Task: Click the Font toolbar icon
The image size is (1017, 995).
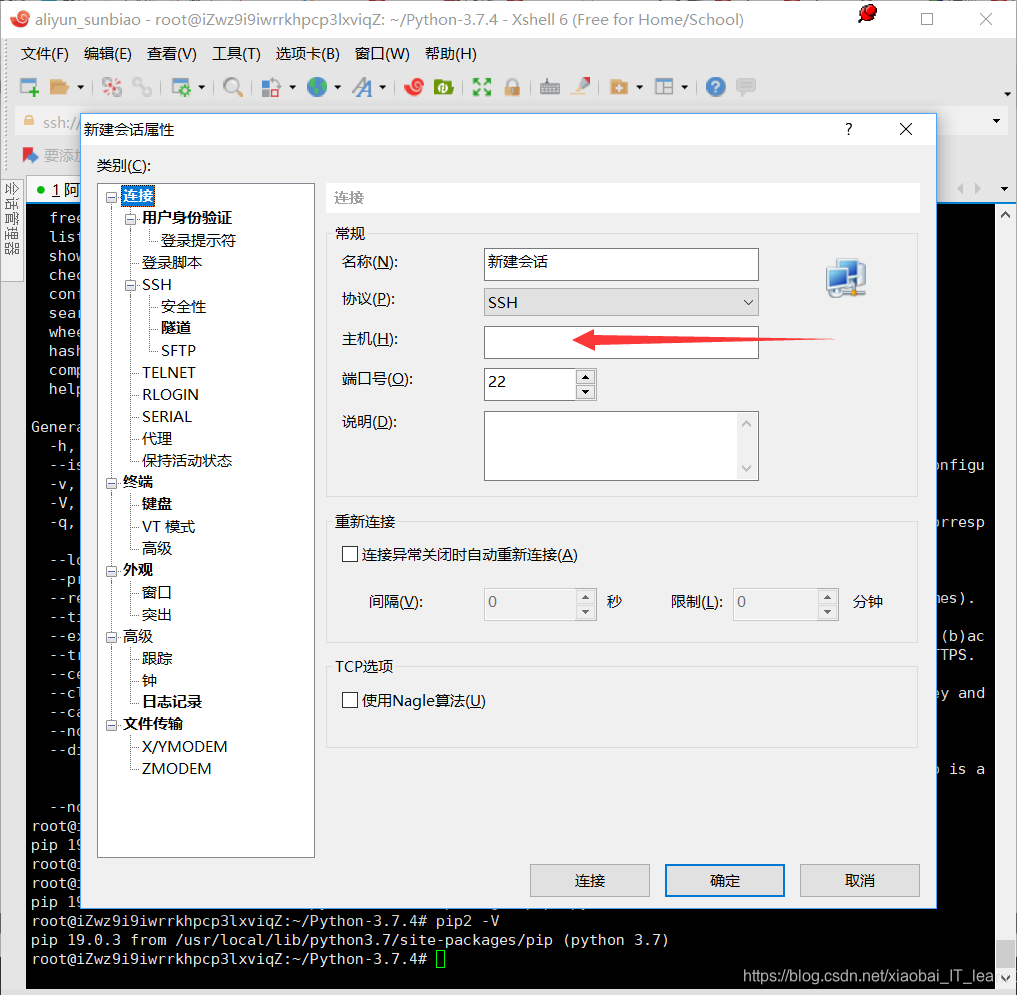Action: tap(363, 87)
